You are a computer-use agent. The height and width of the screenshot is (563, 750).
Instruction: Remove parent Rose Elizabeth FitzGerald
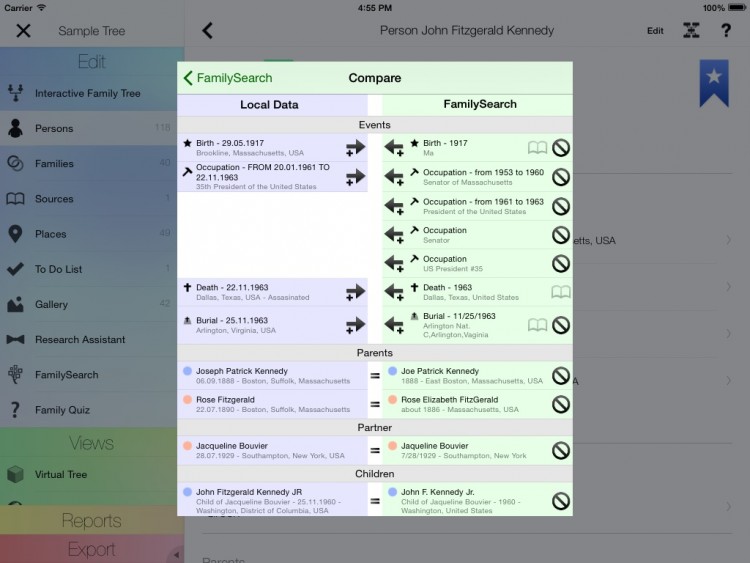[x=561, y=404]
